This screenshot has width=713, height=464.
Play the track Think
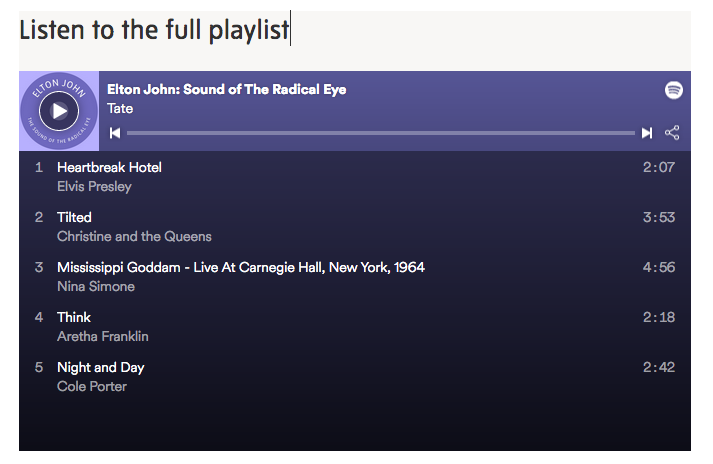(74, 317)
